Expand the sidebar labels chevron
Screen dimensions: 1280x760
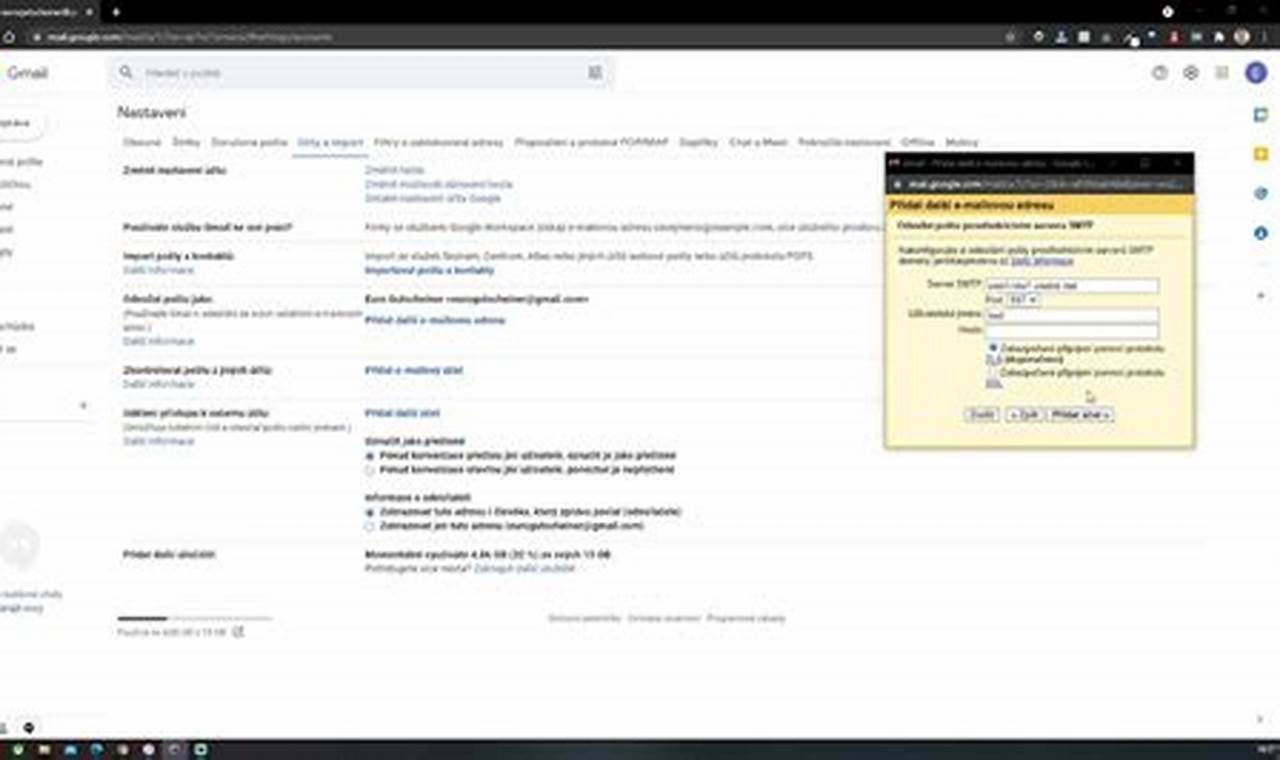click(83, 406)
